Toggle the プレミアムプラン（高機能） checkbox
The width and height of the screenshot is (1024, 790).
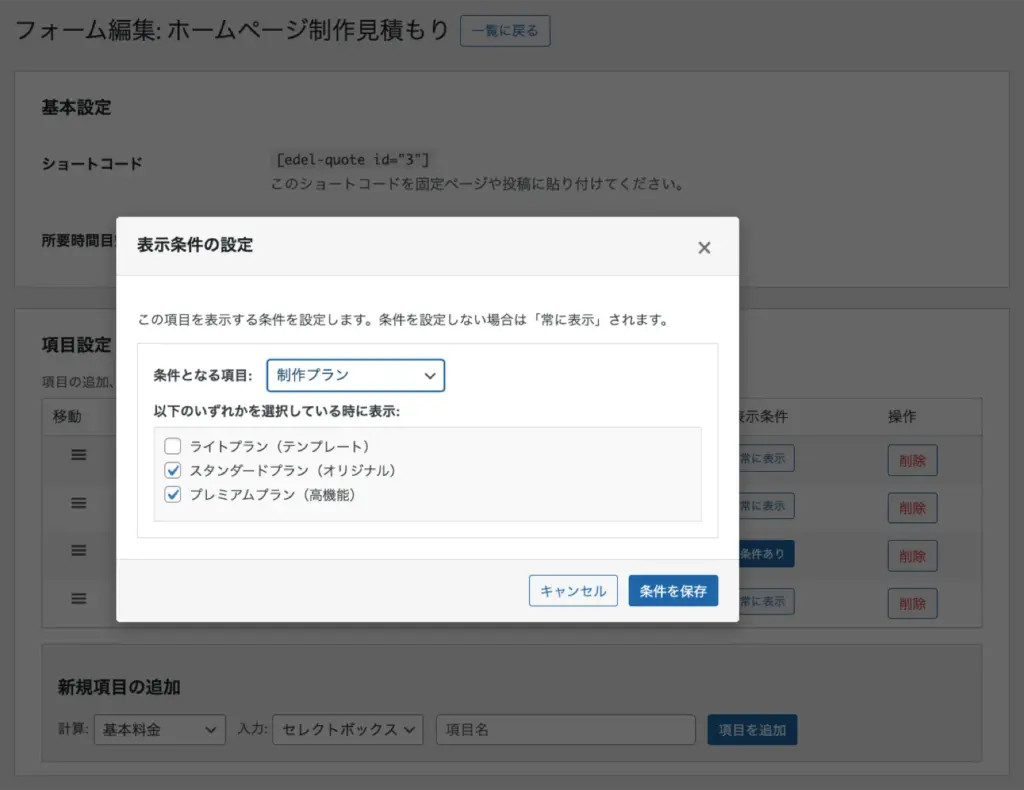[x=173, y=494]
